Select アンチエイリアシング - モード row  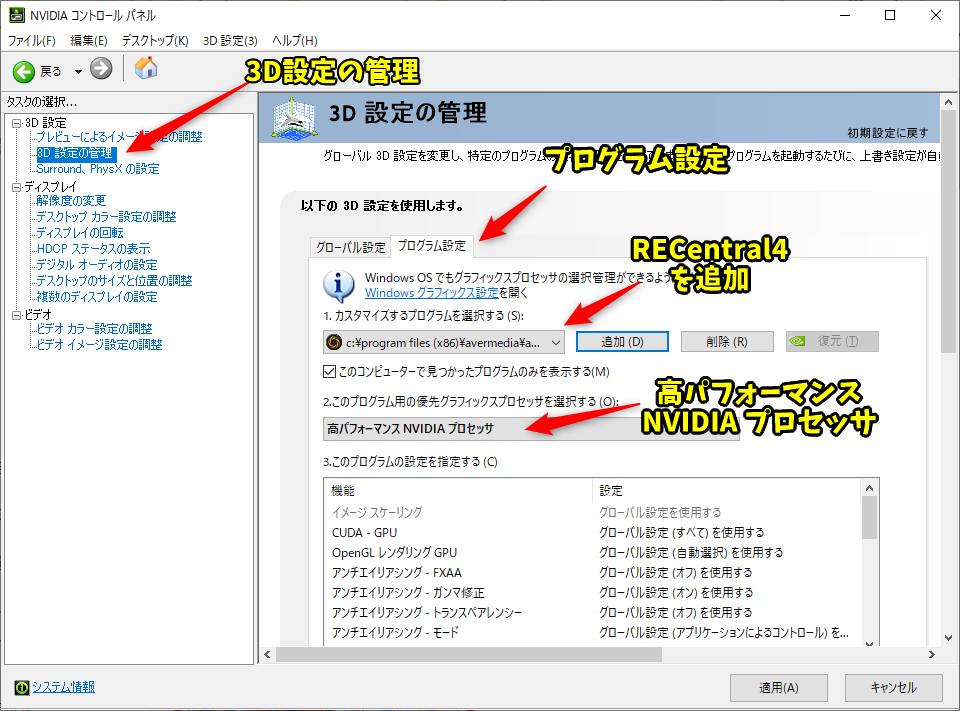click(592, 633)
